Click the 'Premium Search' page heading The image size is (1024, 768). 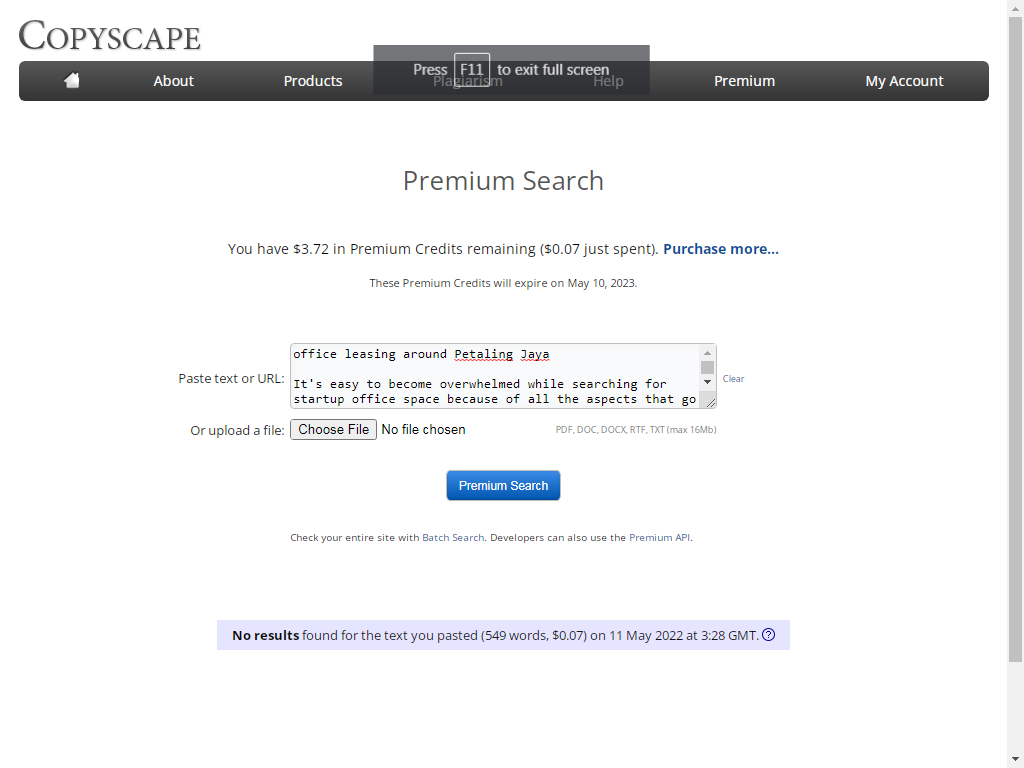(503, 181)
